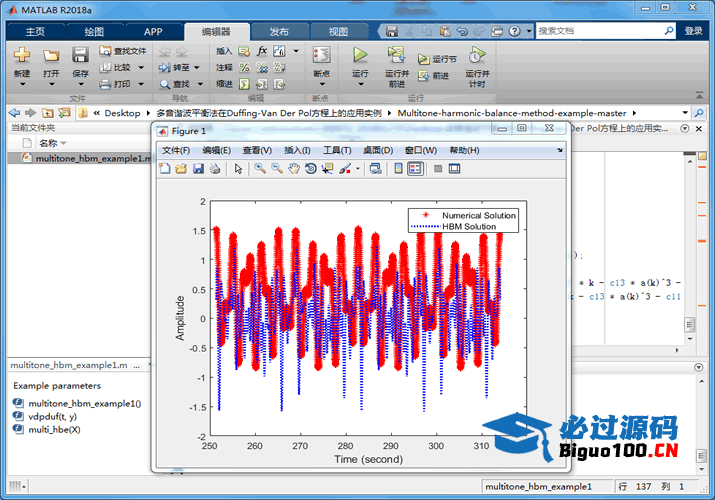Click the insert function fx icon

262,51
